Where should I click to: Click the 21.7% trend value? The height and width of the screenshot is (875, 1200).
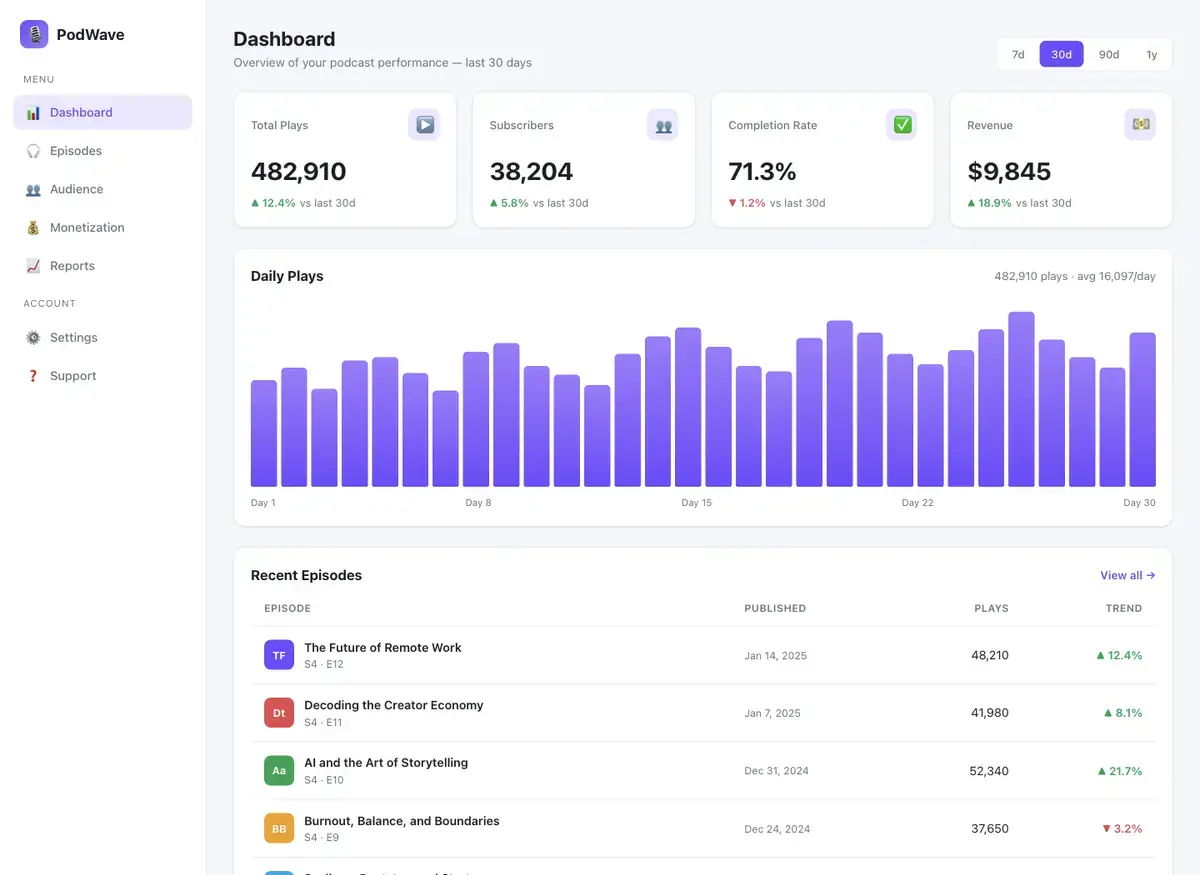point(1120,771)
